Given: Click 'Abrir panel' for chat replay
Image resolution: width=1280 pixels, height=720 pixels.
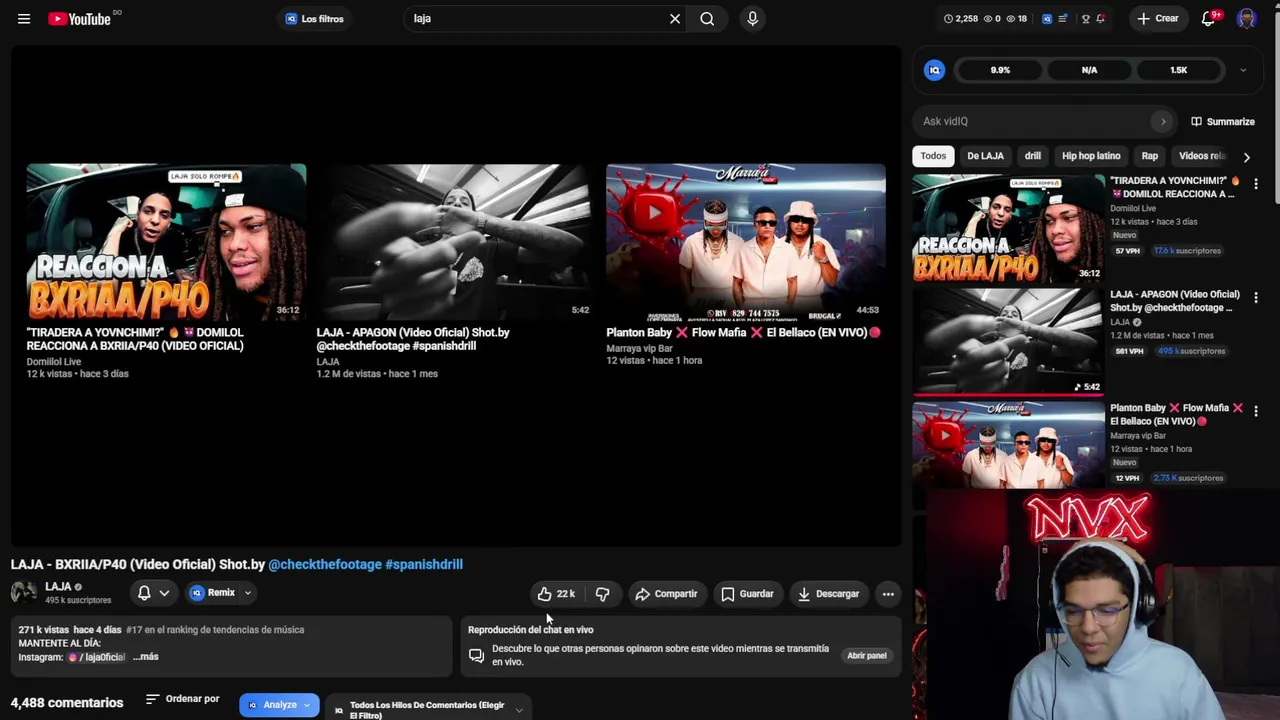Looking at the screenshot, I should [867, 656].
